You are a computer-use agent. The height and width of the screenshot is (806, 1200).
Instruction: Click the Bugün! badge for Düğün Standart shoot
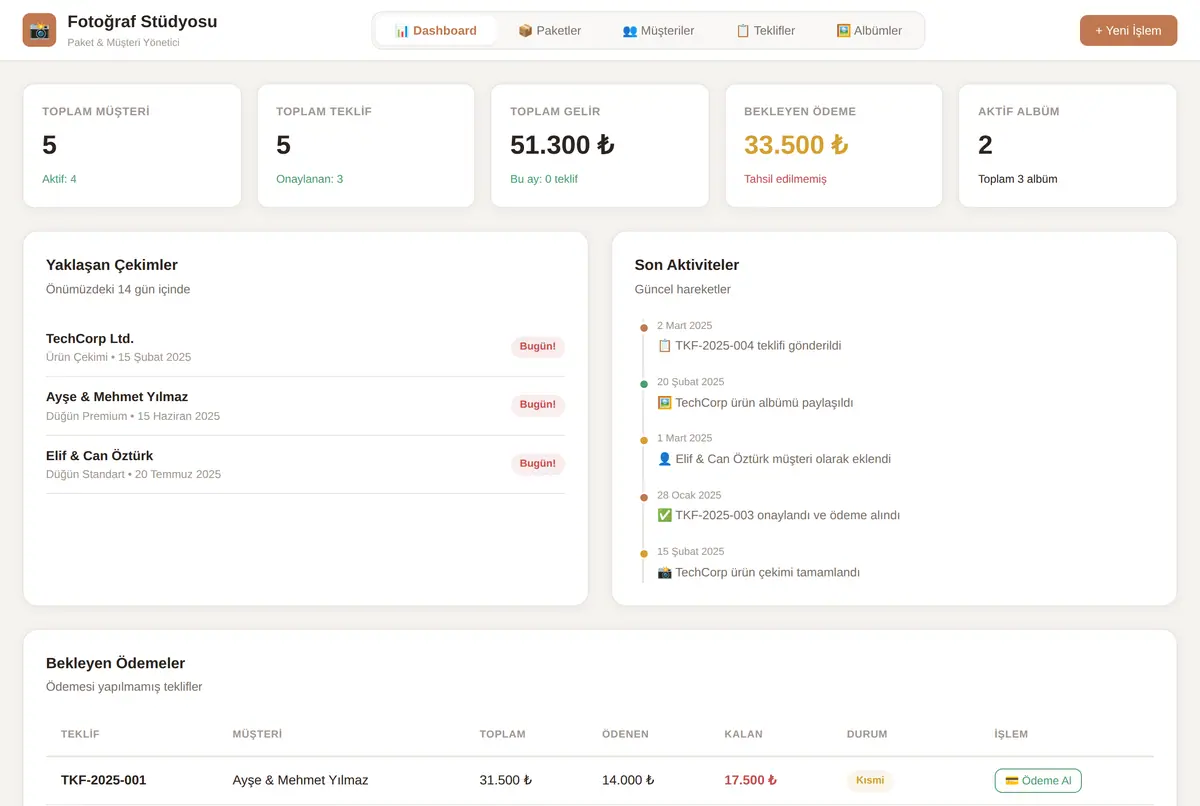pyautogui.click(x=538, y=464)
